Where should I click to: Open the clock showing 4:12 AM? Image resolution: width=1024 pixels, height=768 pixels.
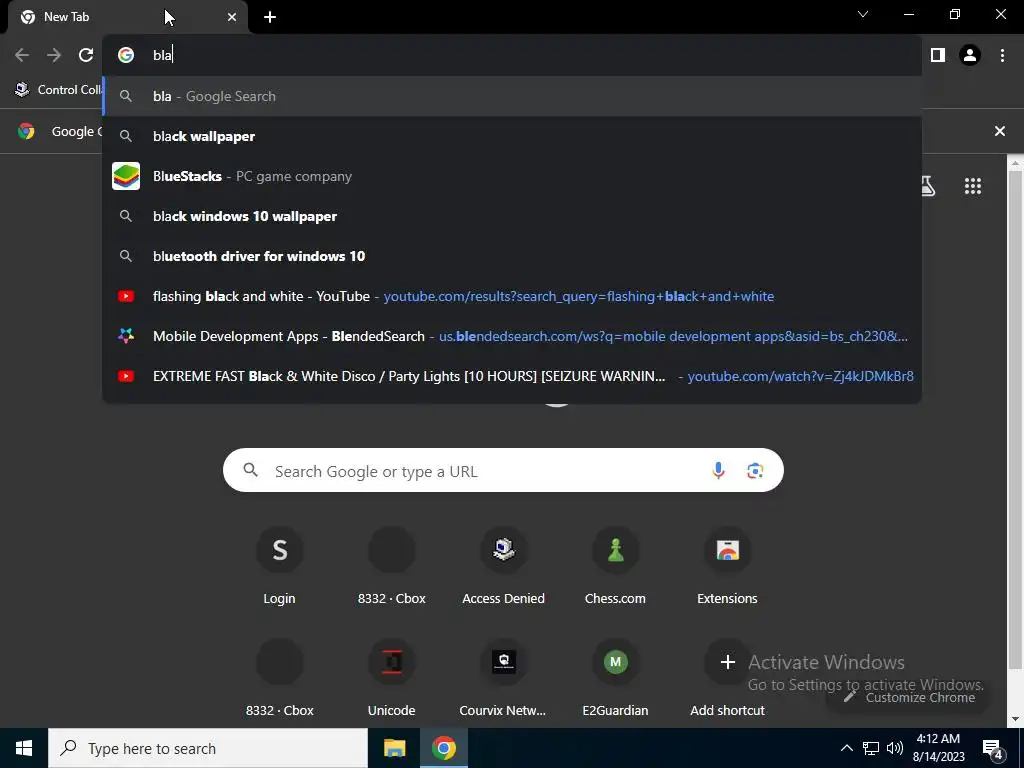click(938, 748)
